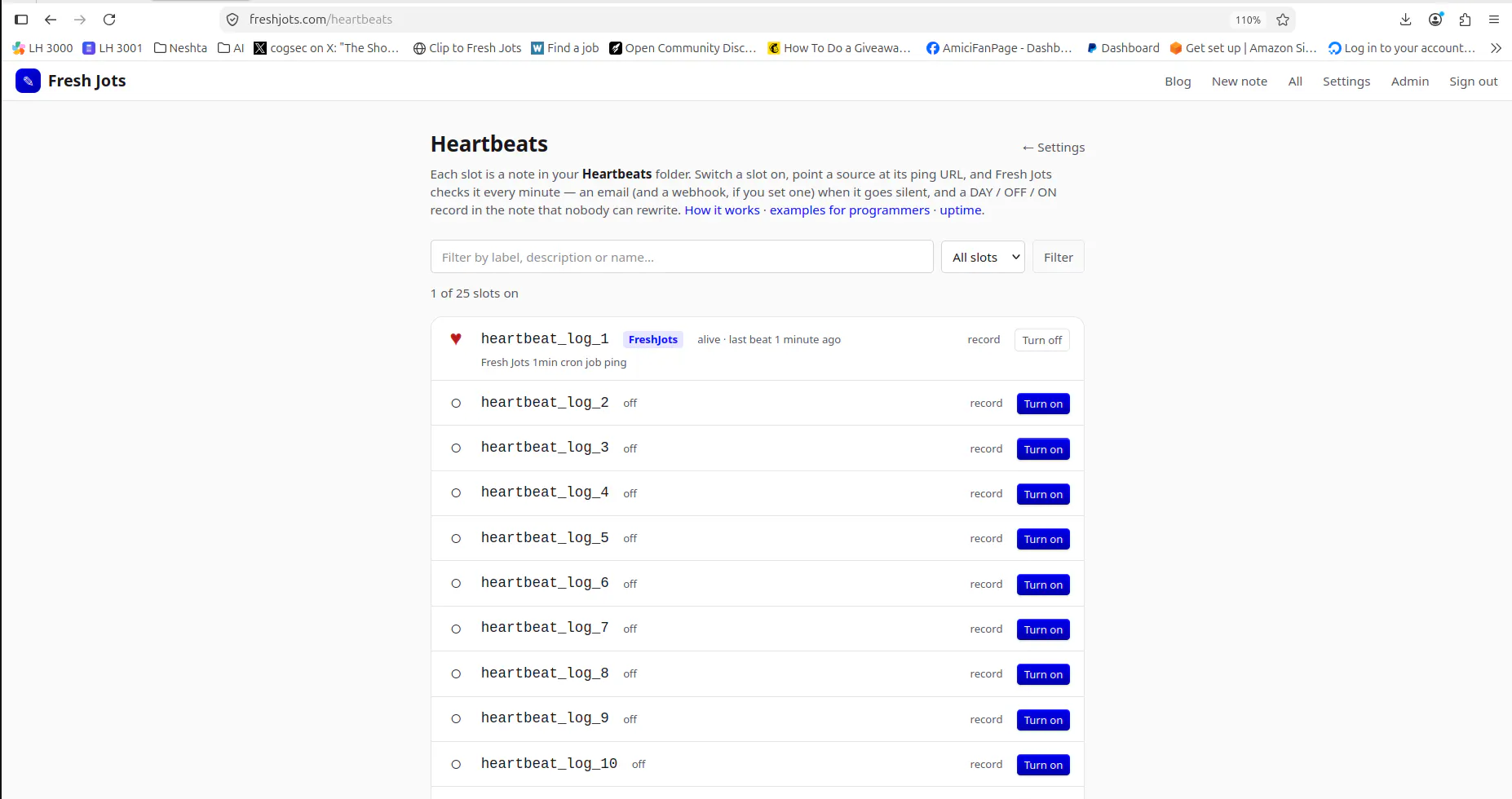
Task: Go back with browser back arrow
Action: tap(51, 20)
